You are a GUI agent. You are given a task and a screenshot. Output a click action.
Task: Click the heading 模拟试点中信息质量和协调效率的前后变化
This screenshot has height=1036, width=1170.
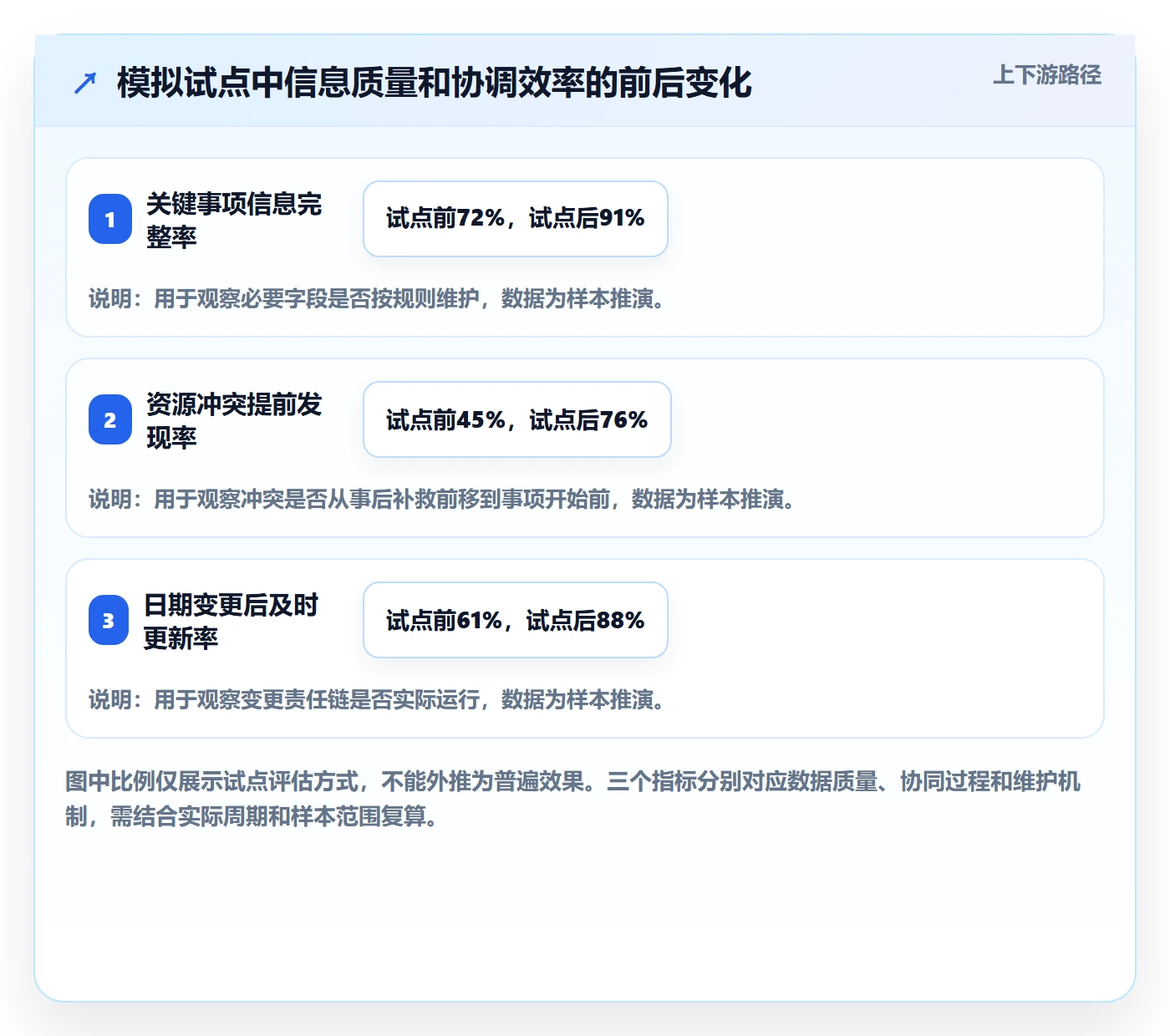435,83
